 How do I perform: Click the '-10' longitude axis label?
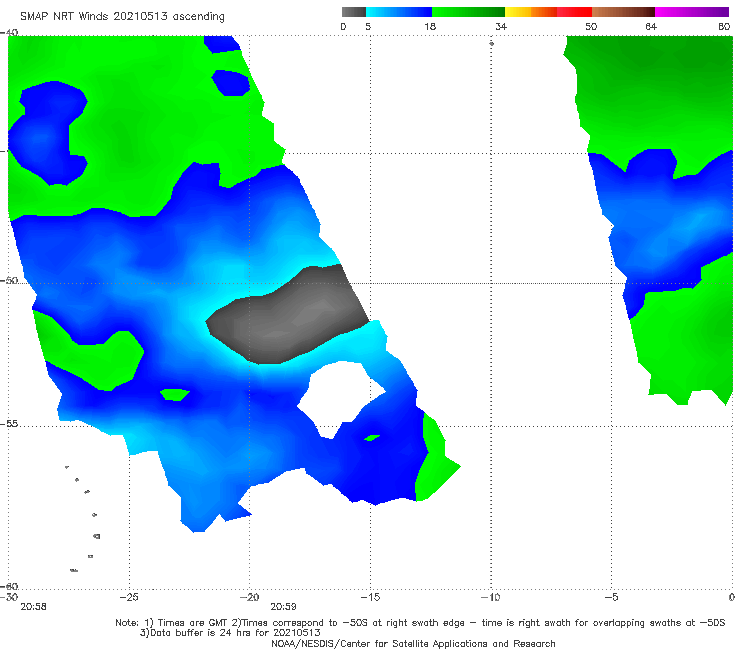[x=491, y=597]
